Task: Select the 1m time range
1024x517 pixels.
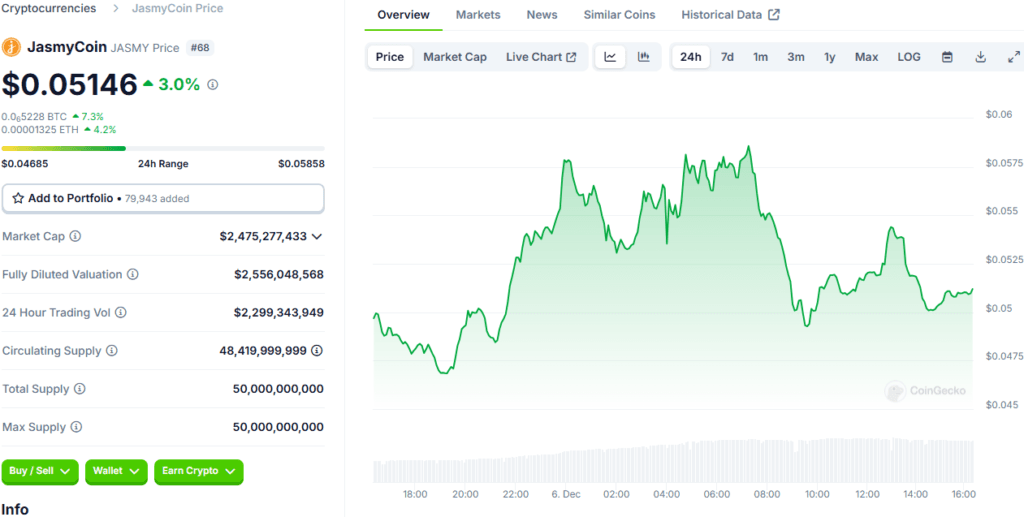Action: (x=760, y=57)
